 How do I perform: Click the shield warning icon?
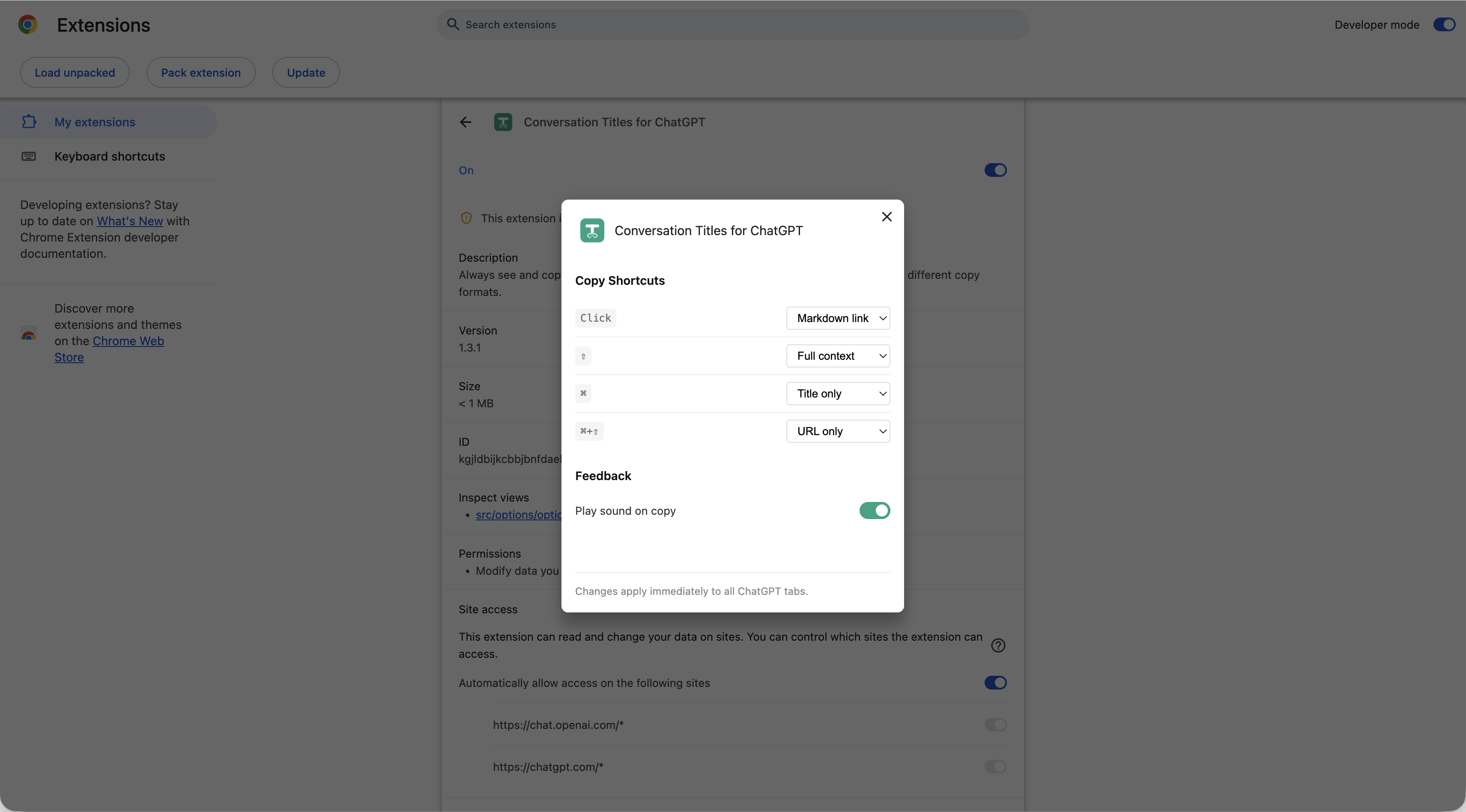click(466, 218)
